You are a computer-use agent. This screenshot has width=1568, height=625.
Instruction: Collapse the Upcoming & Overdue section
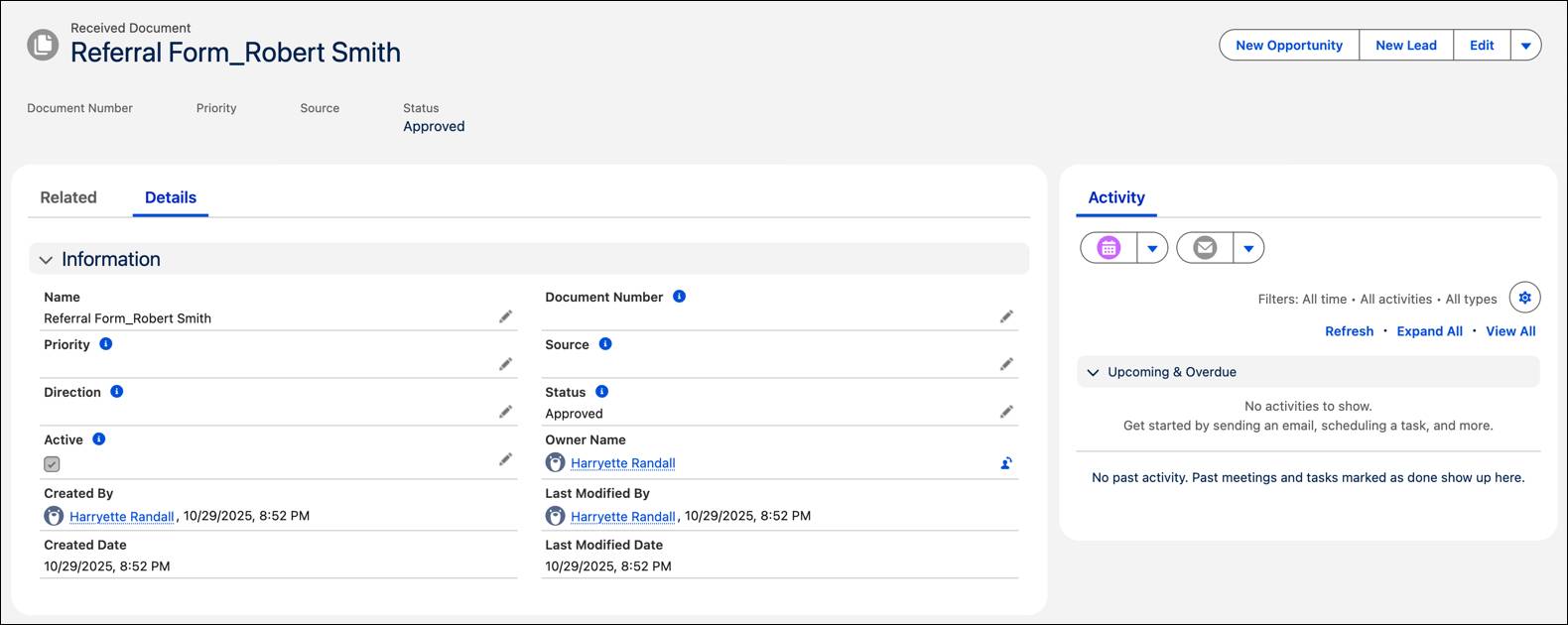pos(1094,373)
